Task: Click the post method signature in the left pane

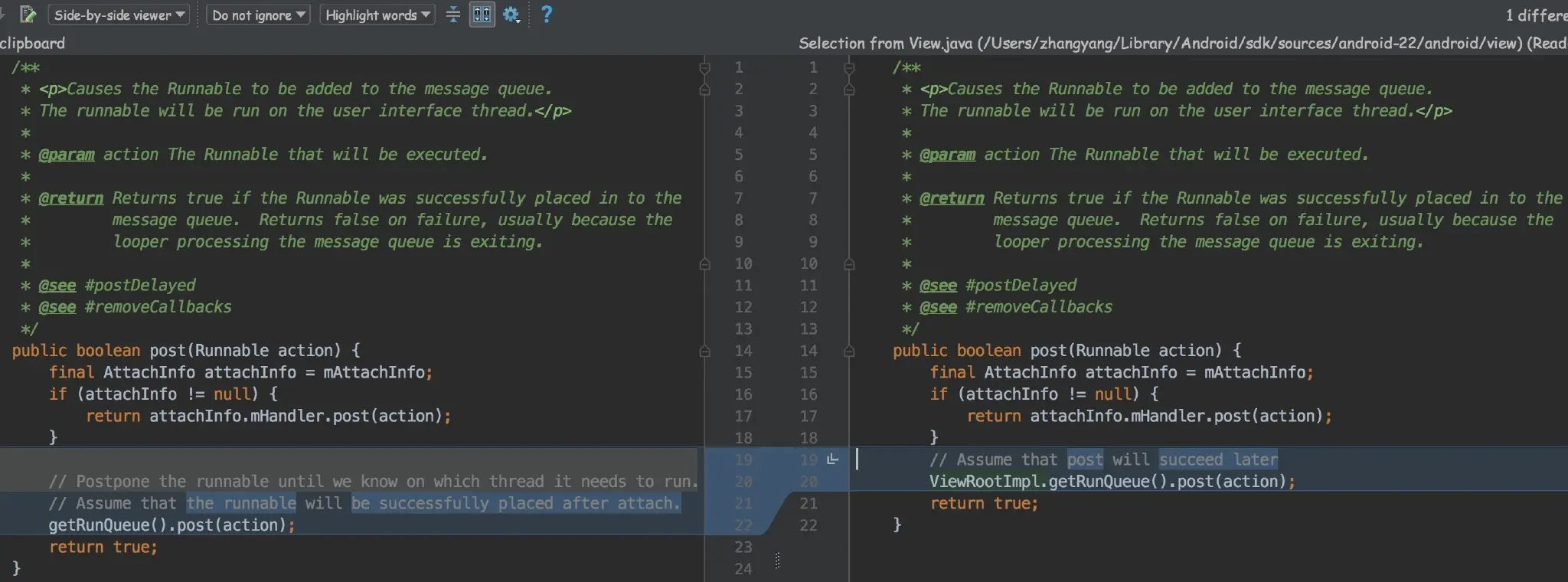Action: [x=186, y=351]
